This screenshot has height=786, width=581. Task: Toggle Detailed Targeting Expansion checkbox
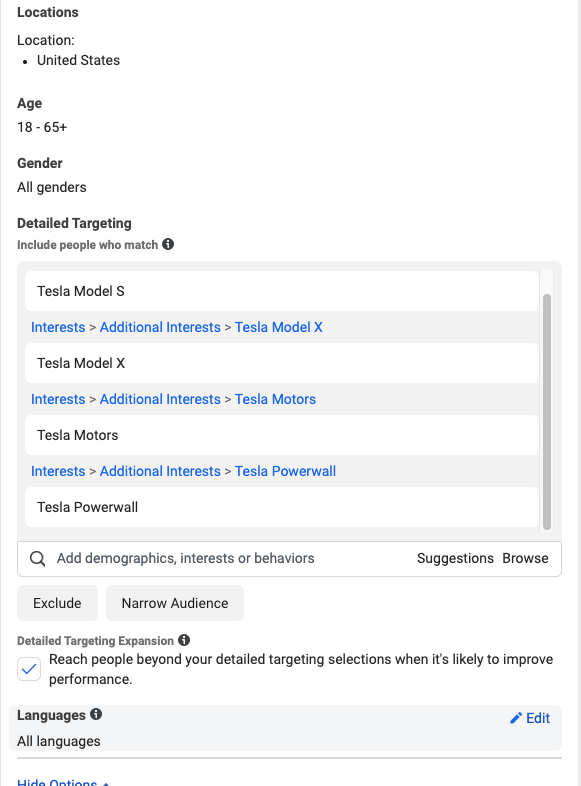click(x=29, y=669)
